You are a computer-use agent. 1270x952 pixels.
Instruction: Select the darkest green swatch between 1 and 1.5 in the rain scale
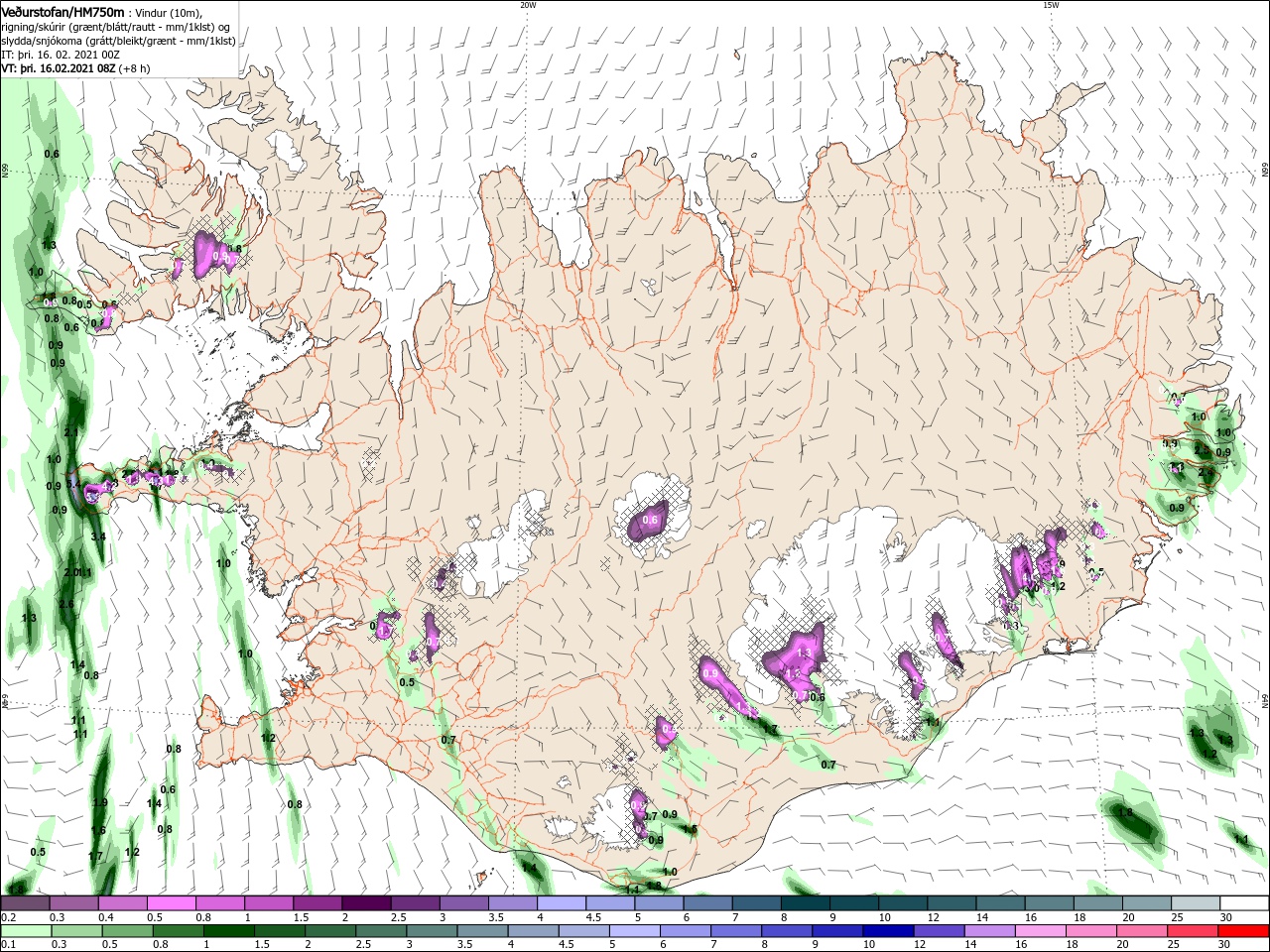(x=231, y=931)
